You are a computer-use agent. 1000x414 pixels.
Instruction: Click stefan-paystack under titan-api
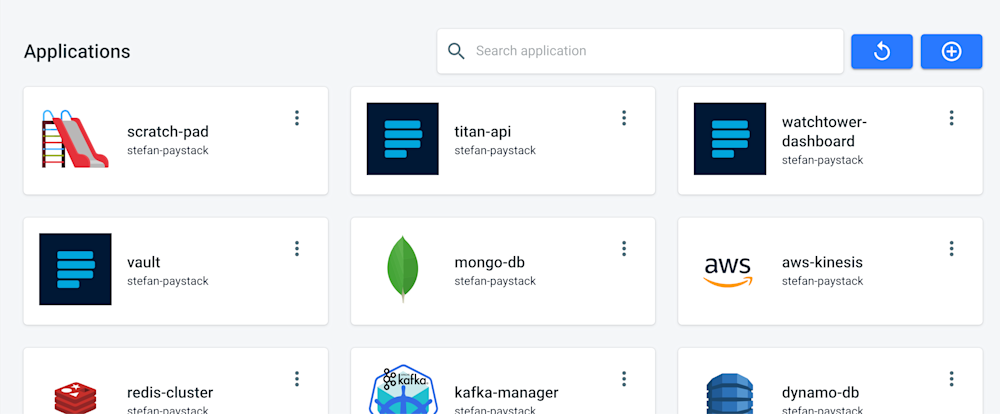pyautogui.click(x=495, y=151)
